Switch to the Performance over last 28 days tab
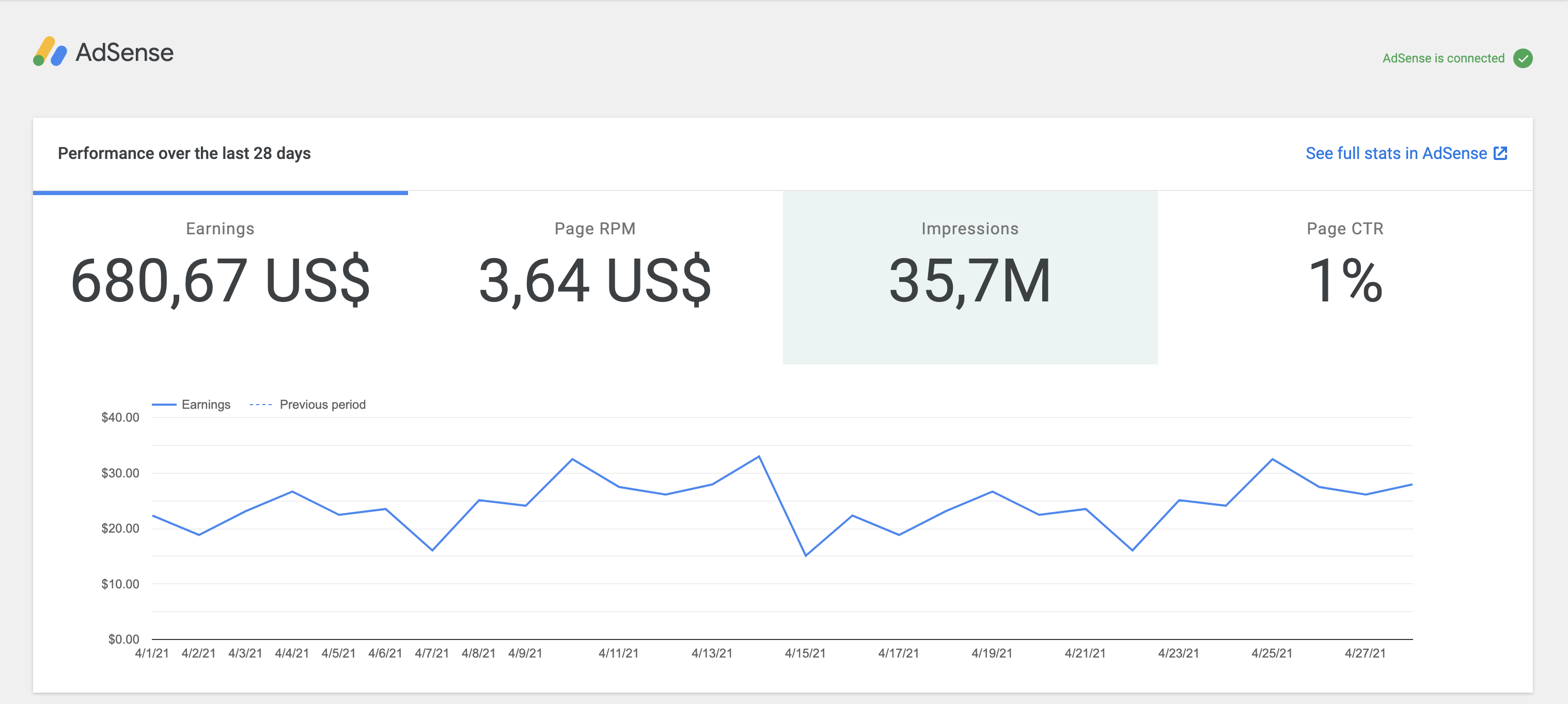The height and width of the screenshot is (704, 1568). [x=184, y=153]
